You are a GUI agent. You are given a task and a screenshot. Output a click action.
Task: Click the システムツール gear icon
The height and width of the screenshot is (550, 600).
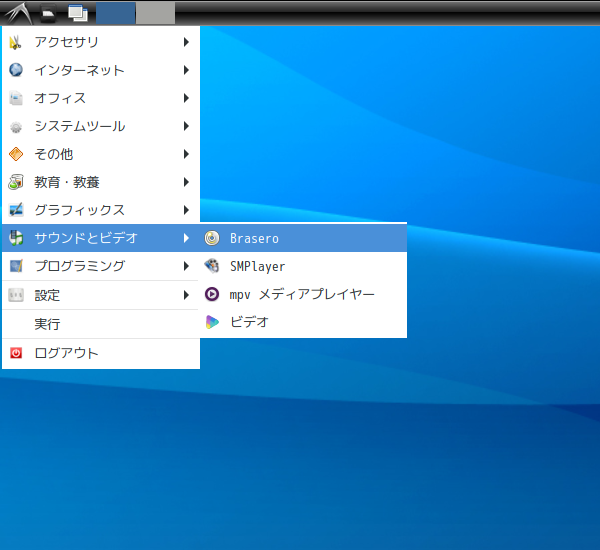[x=16, y=126]
